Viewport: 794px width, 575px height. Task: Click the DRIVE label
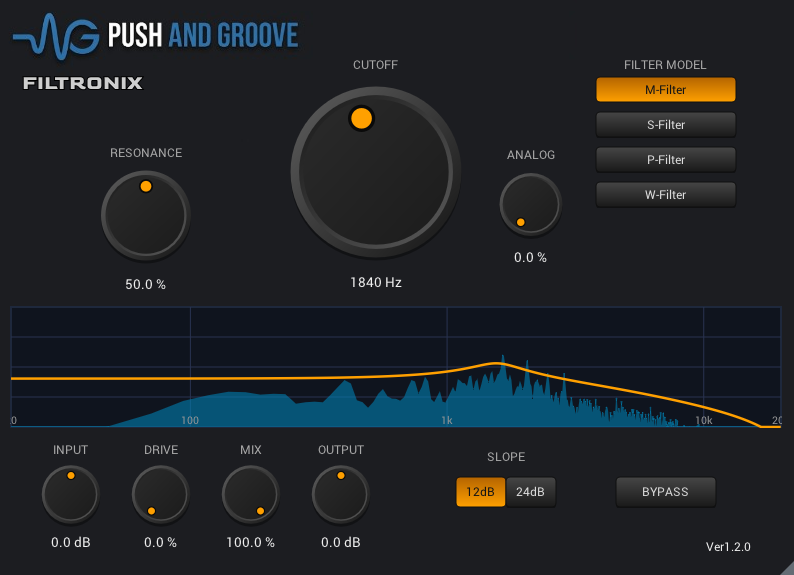pyautogui.click(x=161, y=450)
